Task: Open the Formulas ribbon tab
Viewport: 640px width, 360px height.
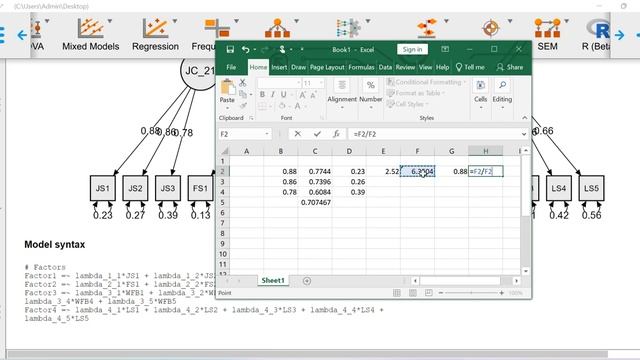Action: coord(361,67)
